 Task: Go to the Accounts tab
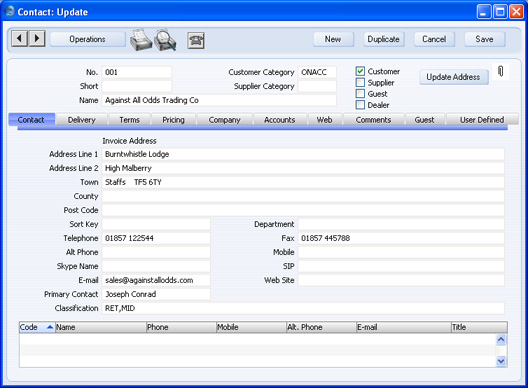279,120
